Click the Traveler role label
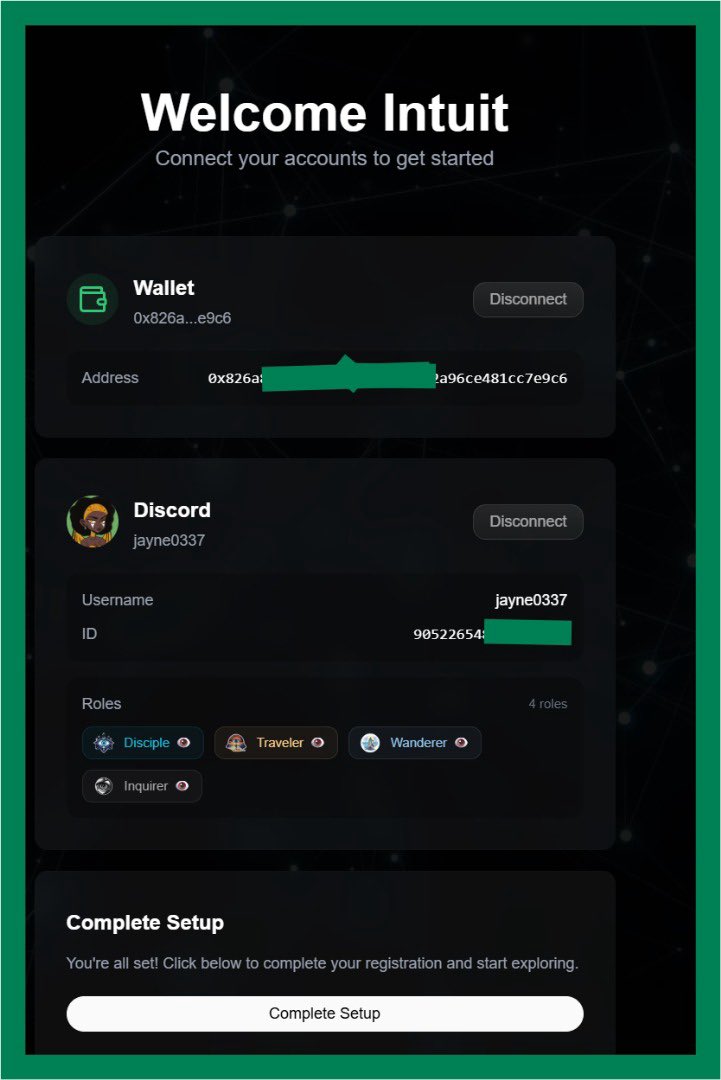721x1080 pixels. pyautogui.click(x=280, y=742)
